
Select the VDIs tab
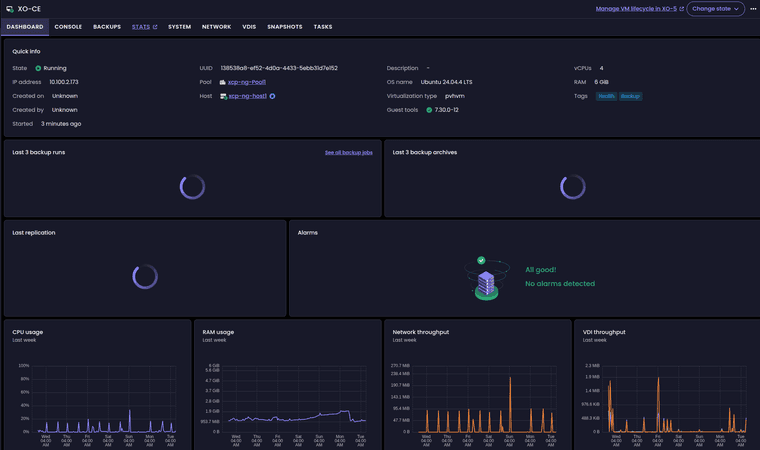click(249, 27)
